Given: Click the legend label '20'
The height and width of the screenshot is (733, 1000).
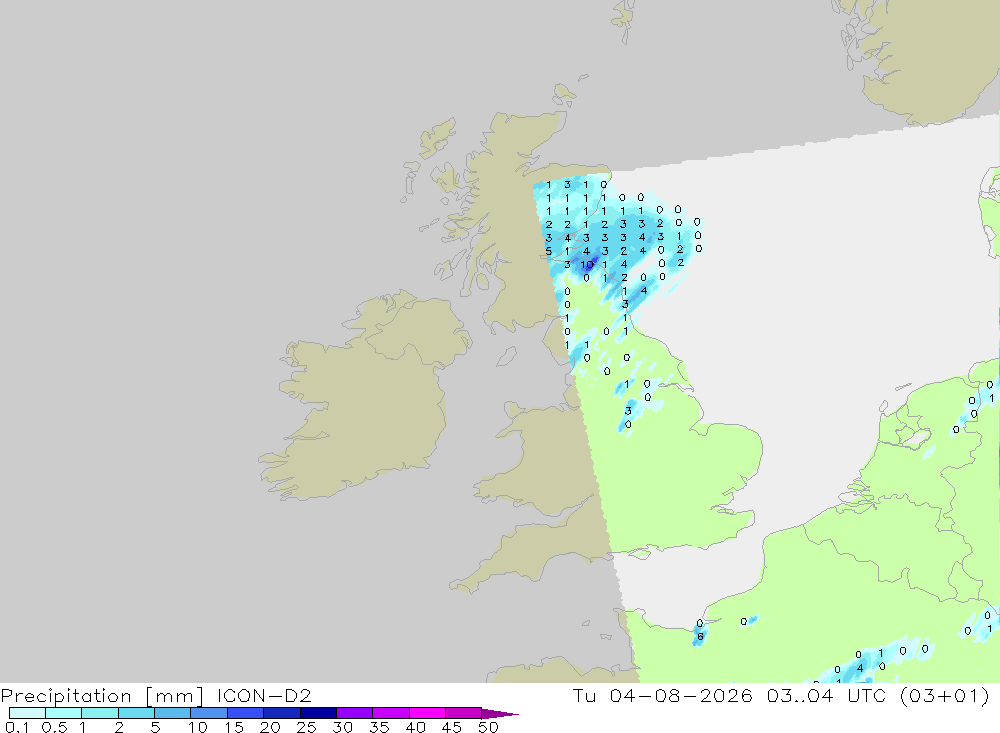Looking at the screenshot, I should click(270, 727).
